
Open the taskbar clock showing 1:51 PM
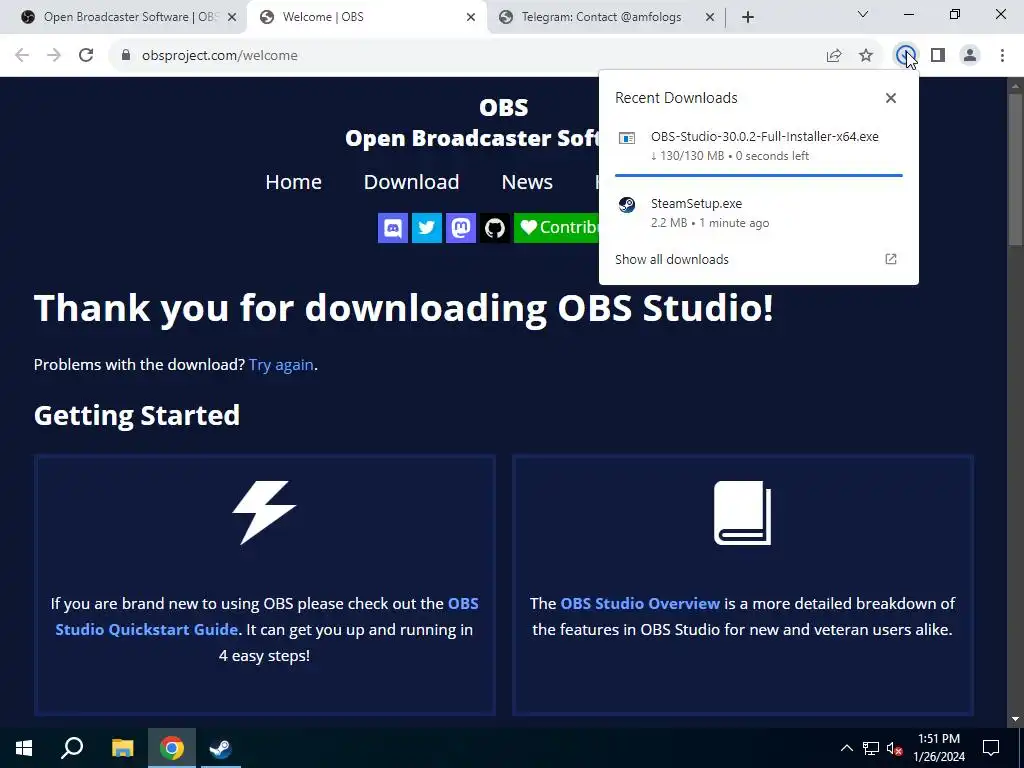pos(939,748)
